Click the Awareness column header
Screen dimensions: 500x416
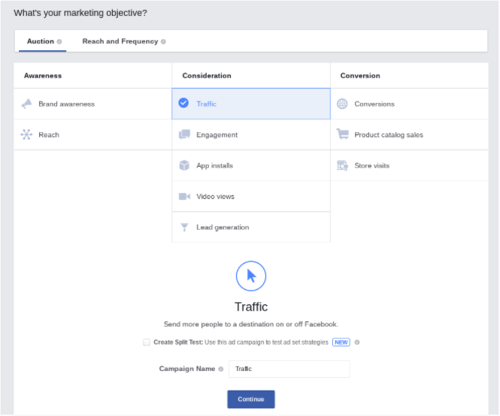pyautogui.click(x=43, y=76)
